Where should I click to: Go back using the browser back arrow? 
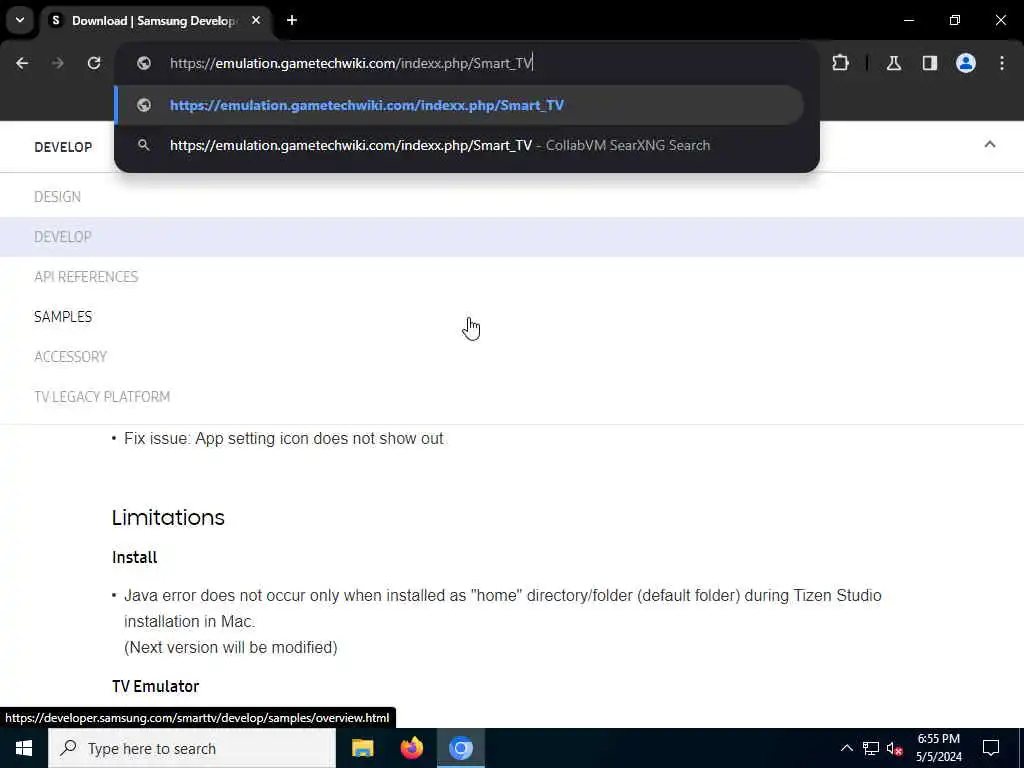coord(22,63)
